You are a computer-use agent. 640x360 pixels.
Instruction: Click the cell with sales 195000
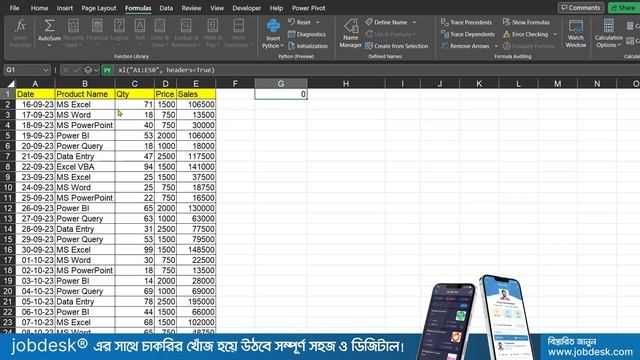click(196, 302)
